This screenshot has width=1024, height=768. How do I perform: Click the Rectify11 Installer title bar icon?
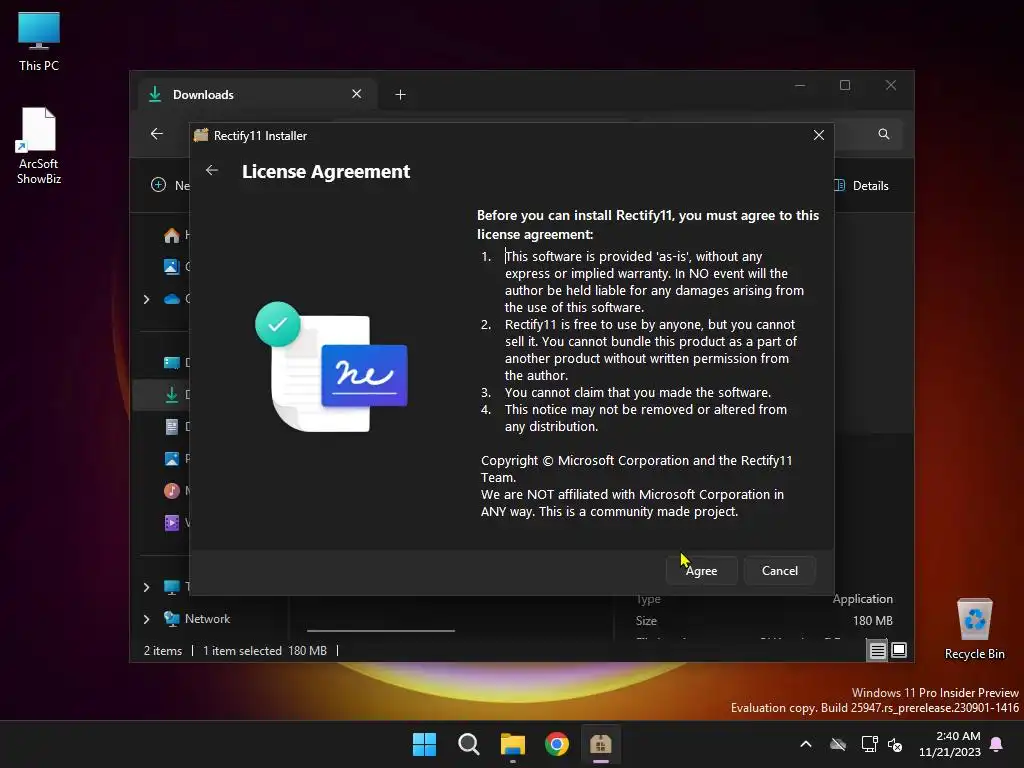pyautogui.click(x=201, y=135)
